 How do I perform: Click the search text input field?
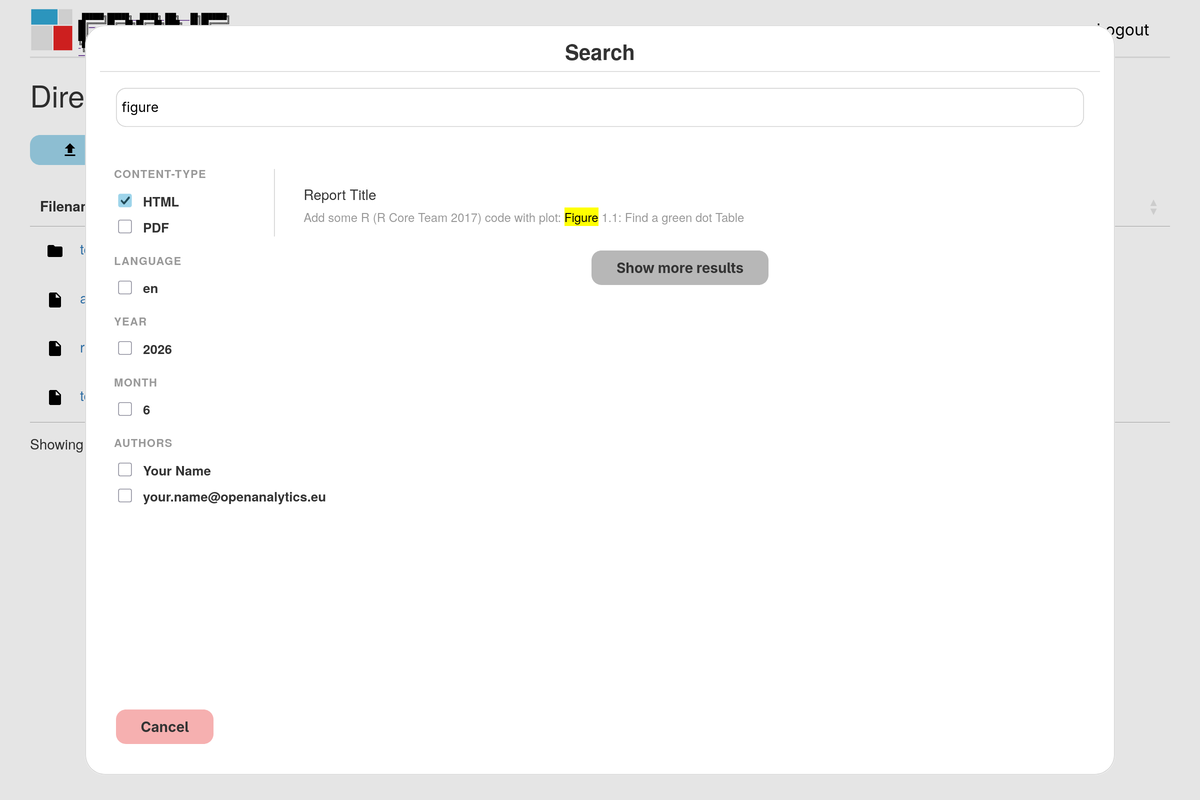pos(600,107)
